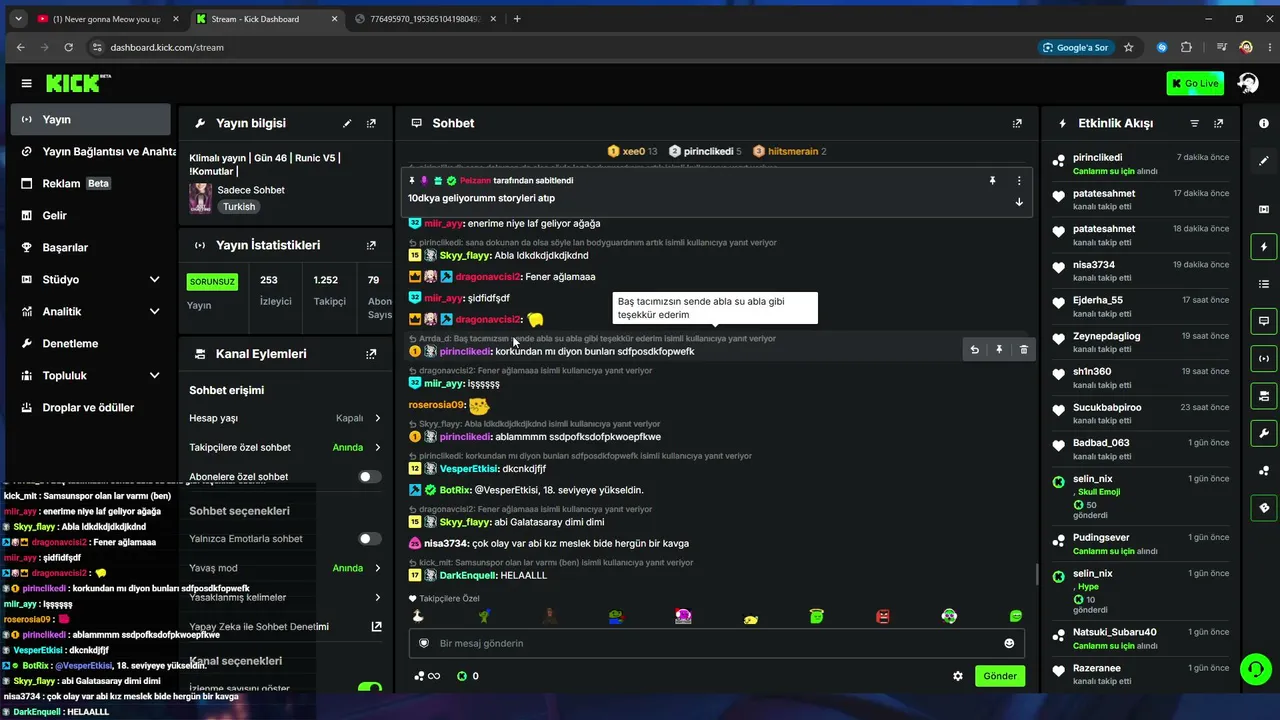Open Takipçilere özel sohbet setting
The width and height of the screenshot is (1280, 720).
(x=285, y=447)
